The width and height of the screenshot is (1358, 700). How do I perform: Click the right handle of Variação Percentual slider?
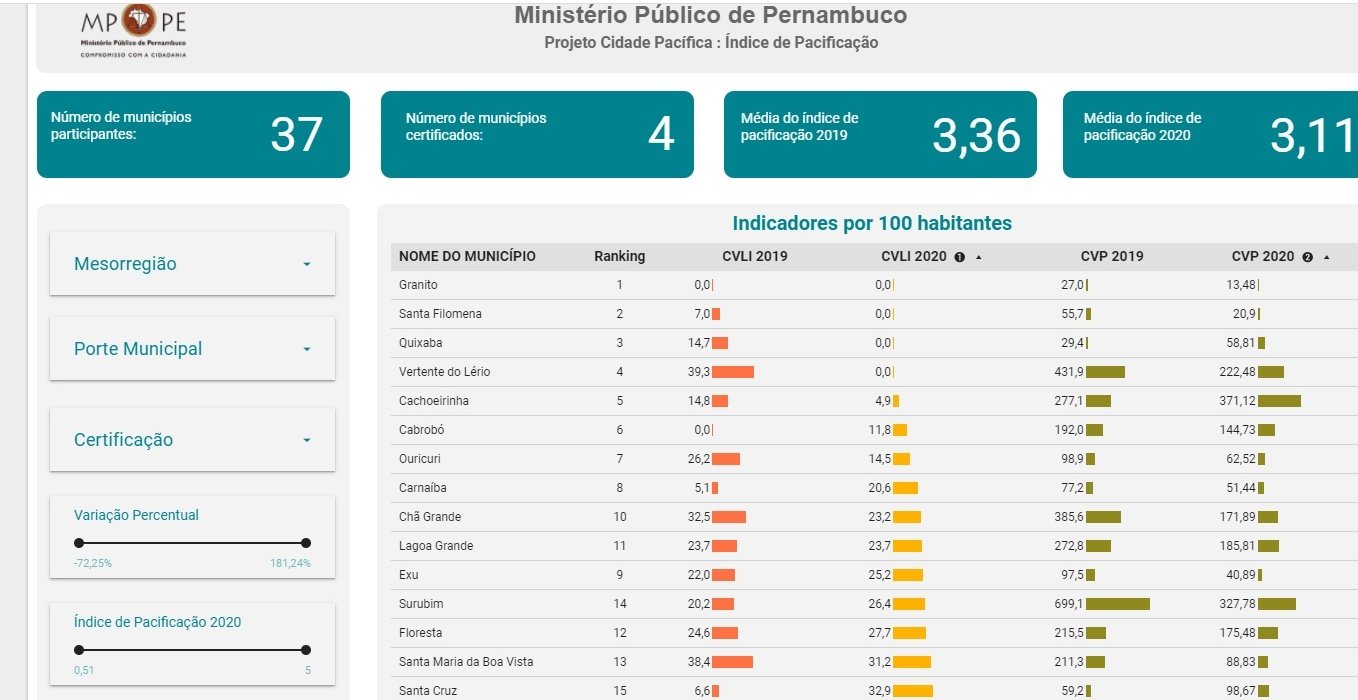(306, 543)
